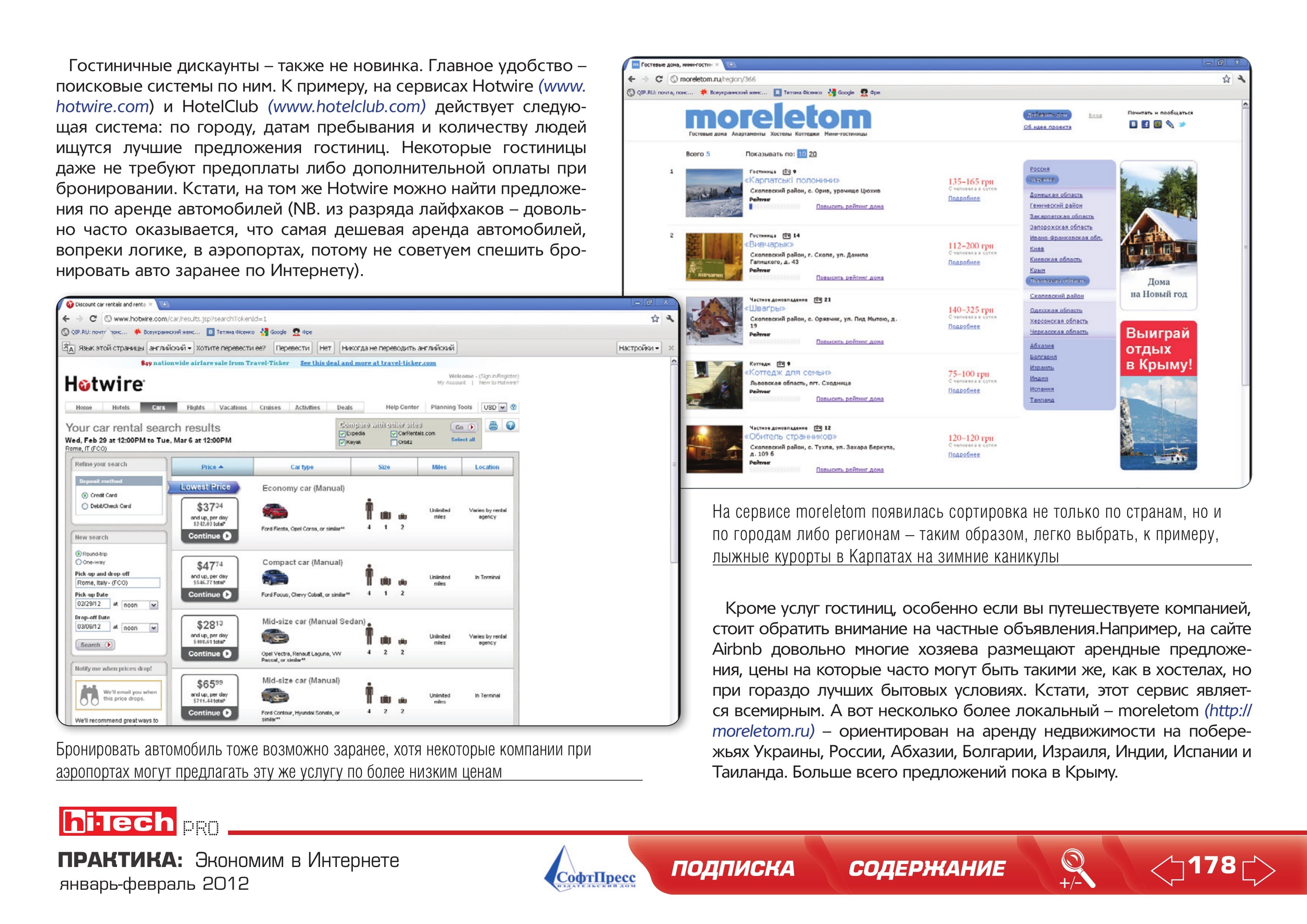The height and width of the screenshot is (924, 1307).
Task: Toggle the Expedia comparison checkbox
Action: 342,434
